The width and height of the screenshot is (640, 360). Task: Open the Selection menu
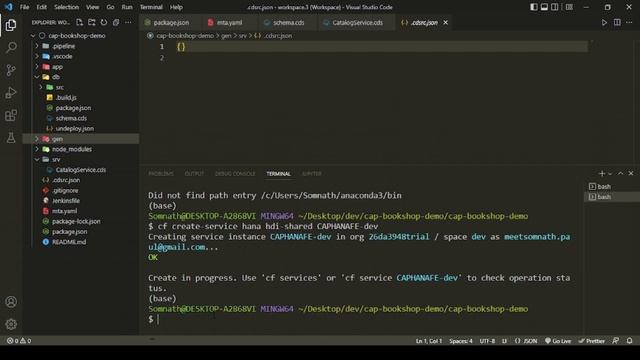point(67,7)
